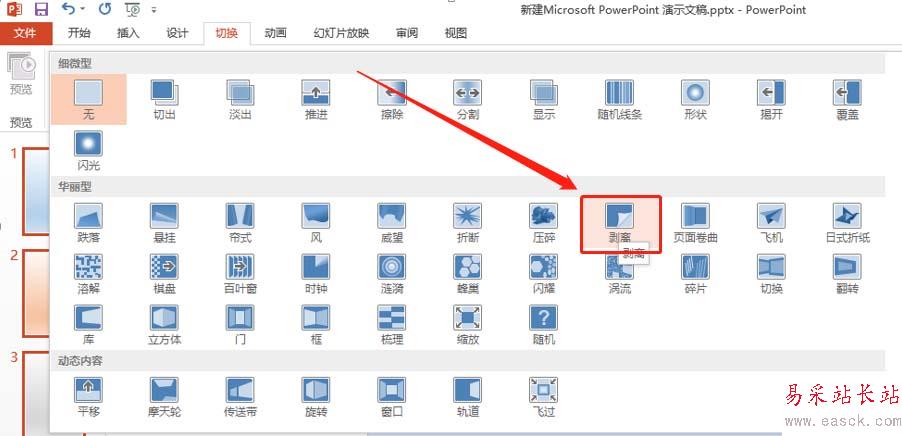
Task: Select the 随机 random transition
Action: click(544, 324)
